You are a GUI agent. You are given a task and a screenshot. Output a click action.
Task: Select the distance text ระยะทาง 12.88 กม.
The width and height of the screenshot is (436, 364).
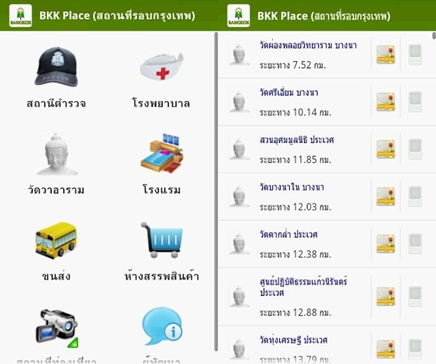tap(295, 312)
